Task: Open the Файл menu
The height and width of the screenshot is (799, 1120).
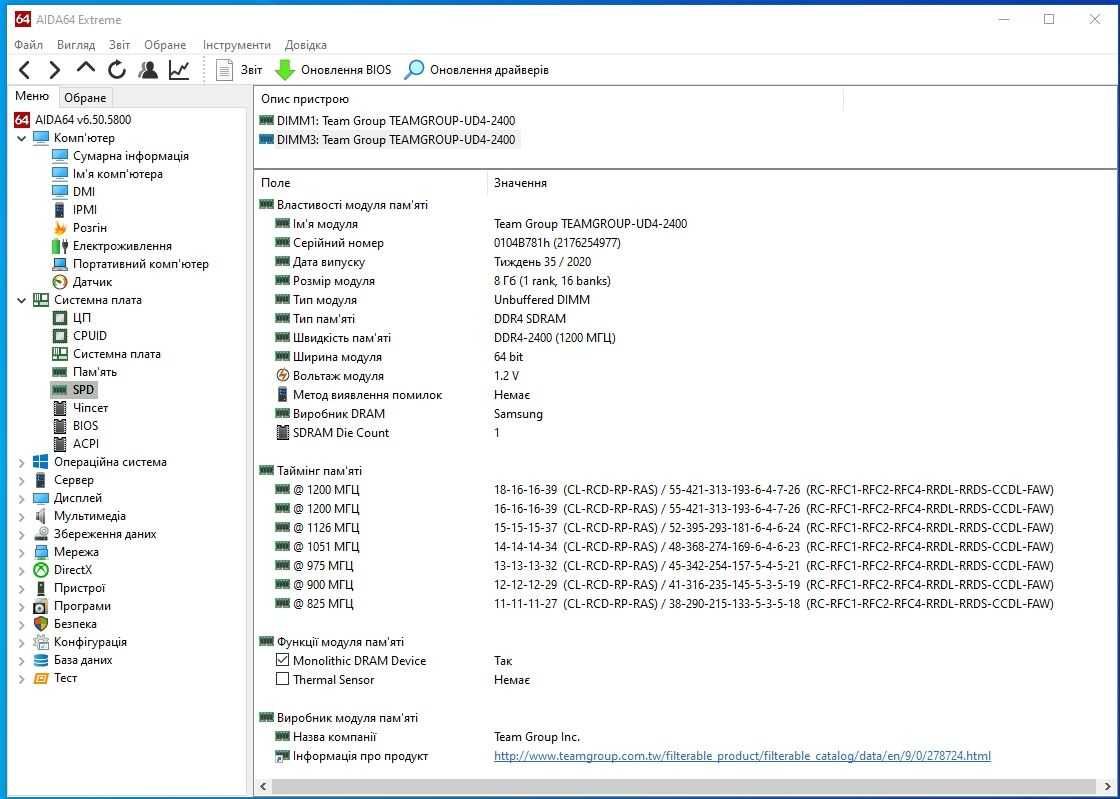Action: click(29, 44)
